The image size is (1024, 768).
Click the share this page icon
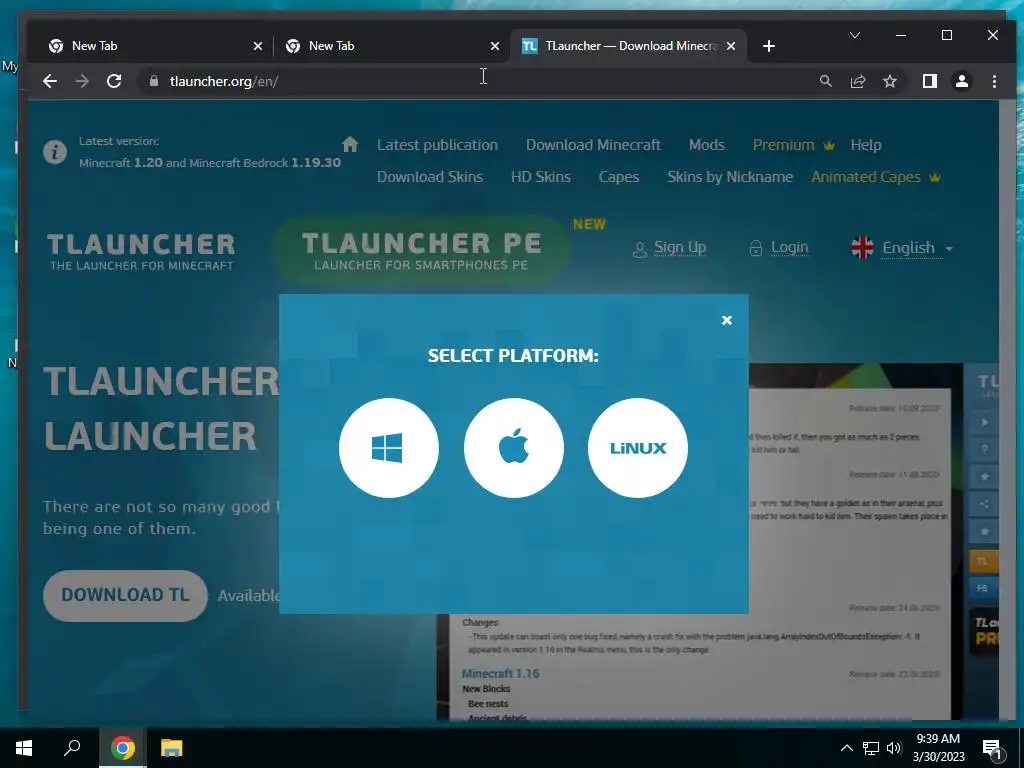click(857, 81)
